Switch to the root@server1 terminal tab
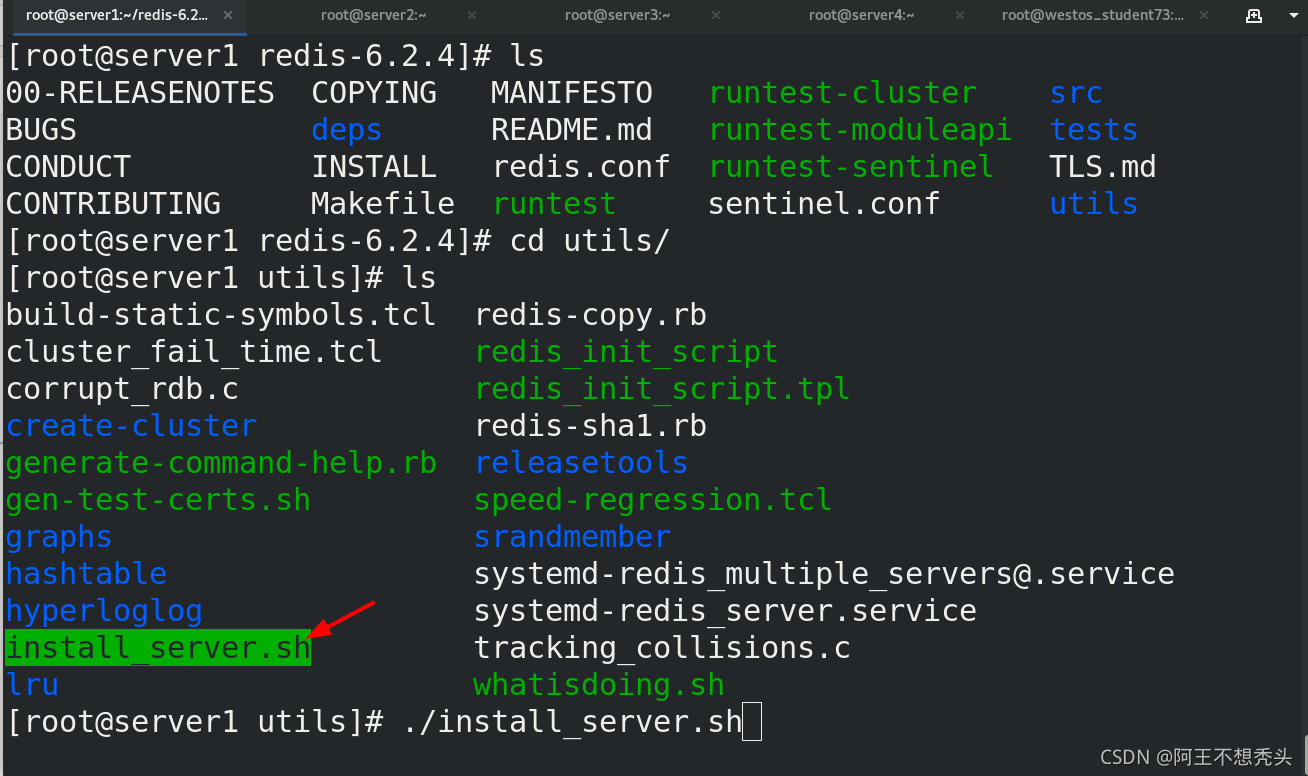 [117, 15]
